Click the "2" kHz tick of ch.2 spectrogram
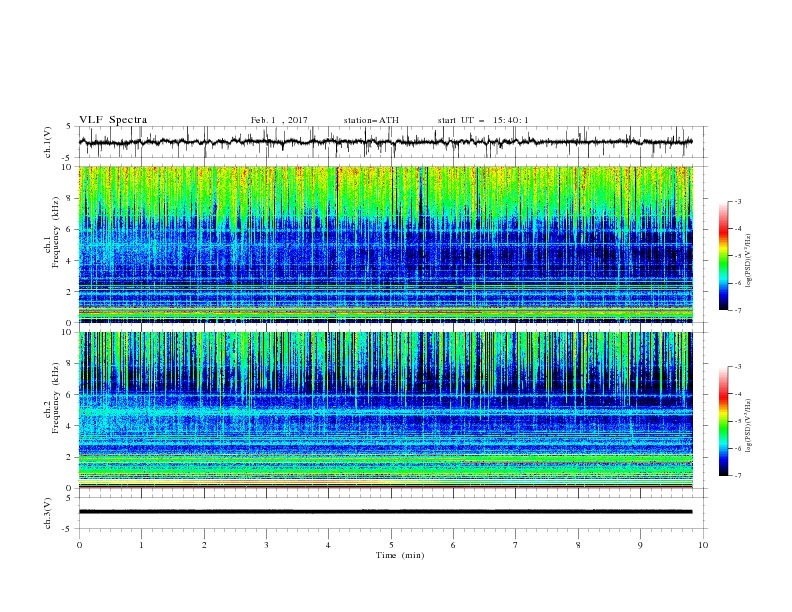The height and width of the screenshot is (612, 792). coord(70,457)
